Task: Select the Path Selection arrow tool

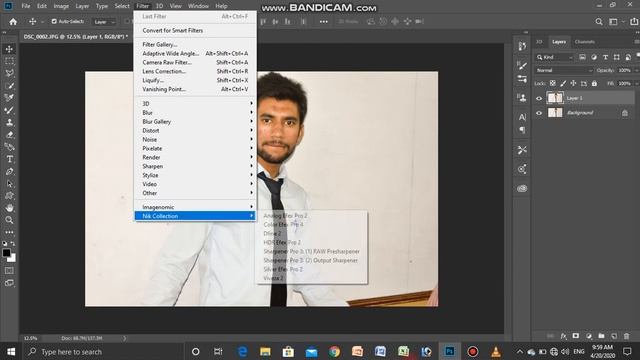Action: [x=9, y=184]
